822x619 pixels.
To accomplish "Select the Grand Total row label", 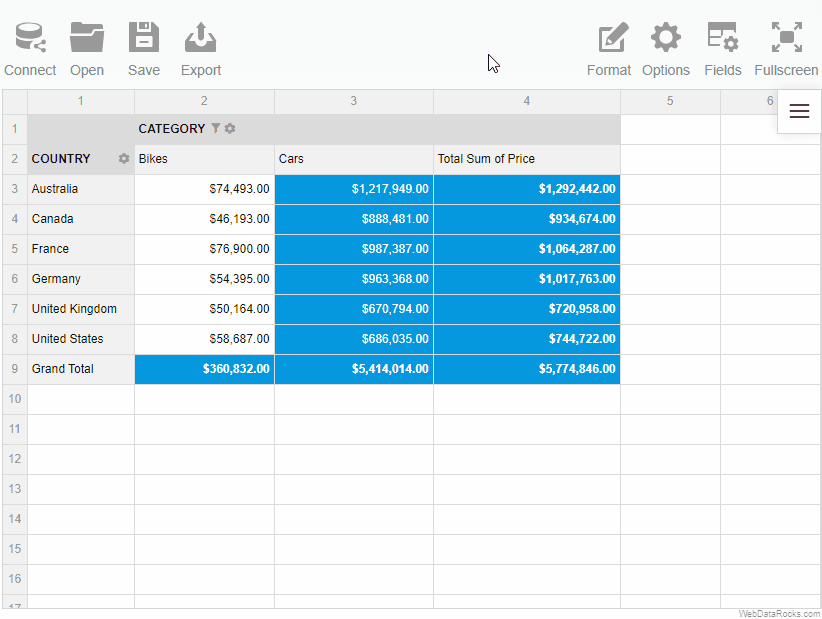I will pyautogui.click(x=81, y=369).
